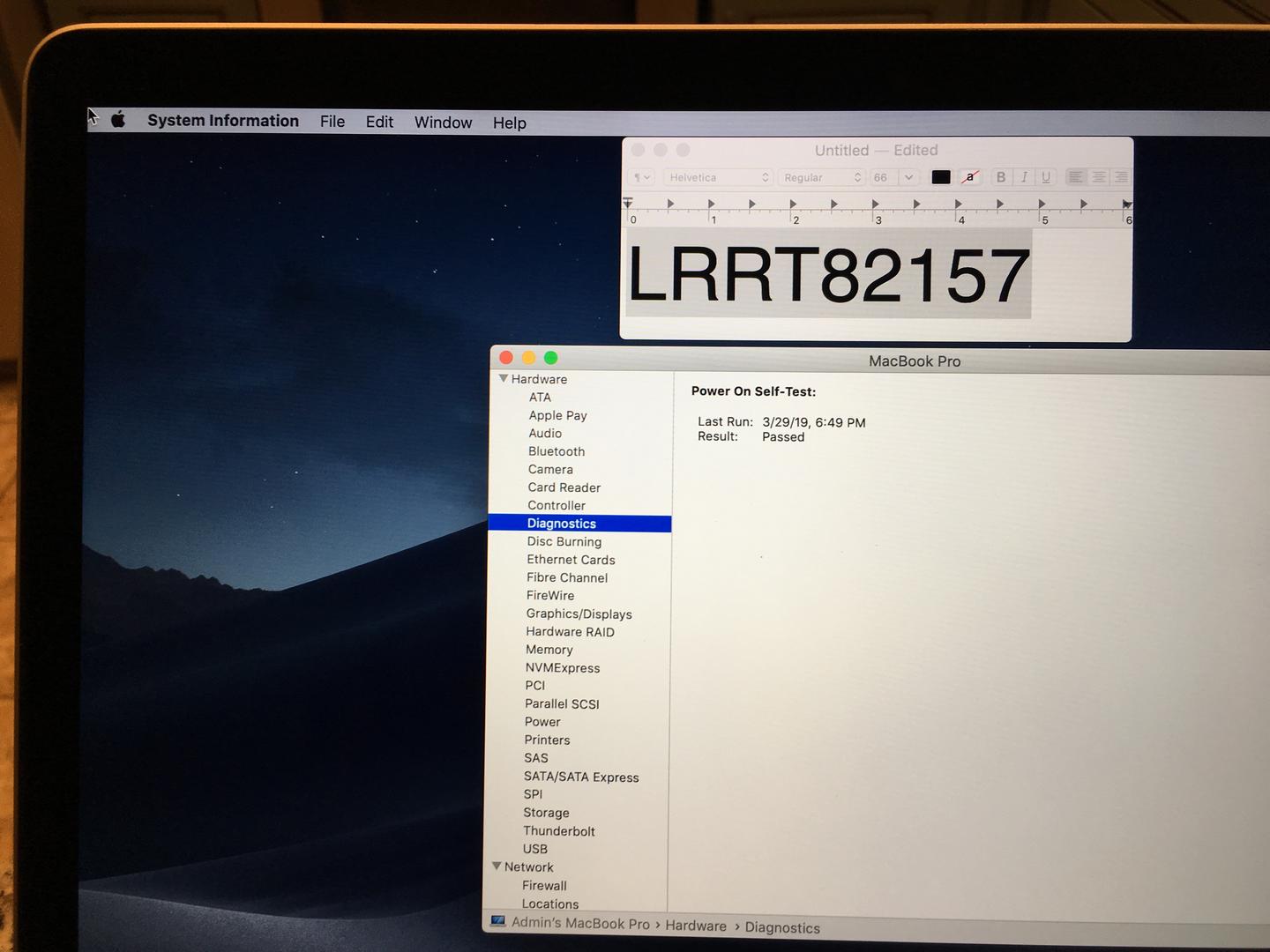Screen dimensions: 1270x952
Task: Select FireWire in the sidebar
Action: [x=550, y=596]
